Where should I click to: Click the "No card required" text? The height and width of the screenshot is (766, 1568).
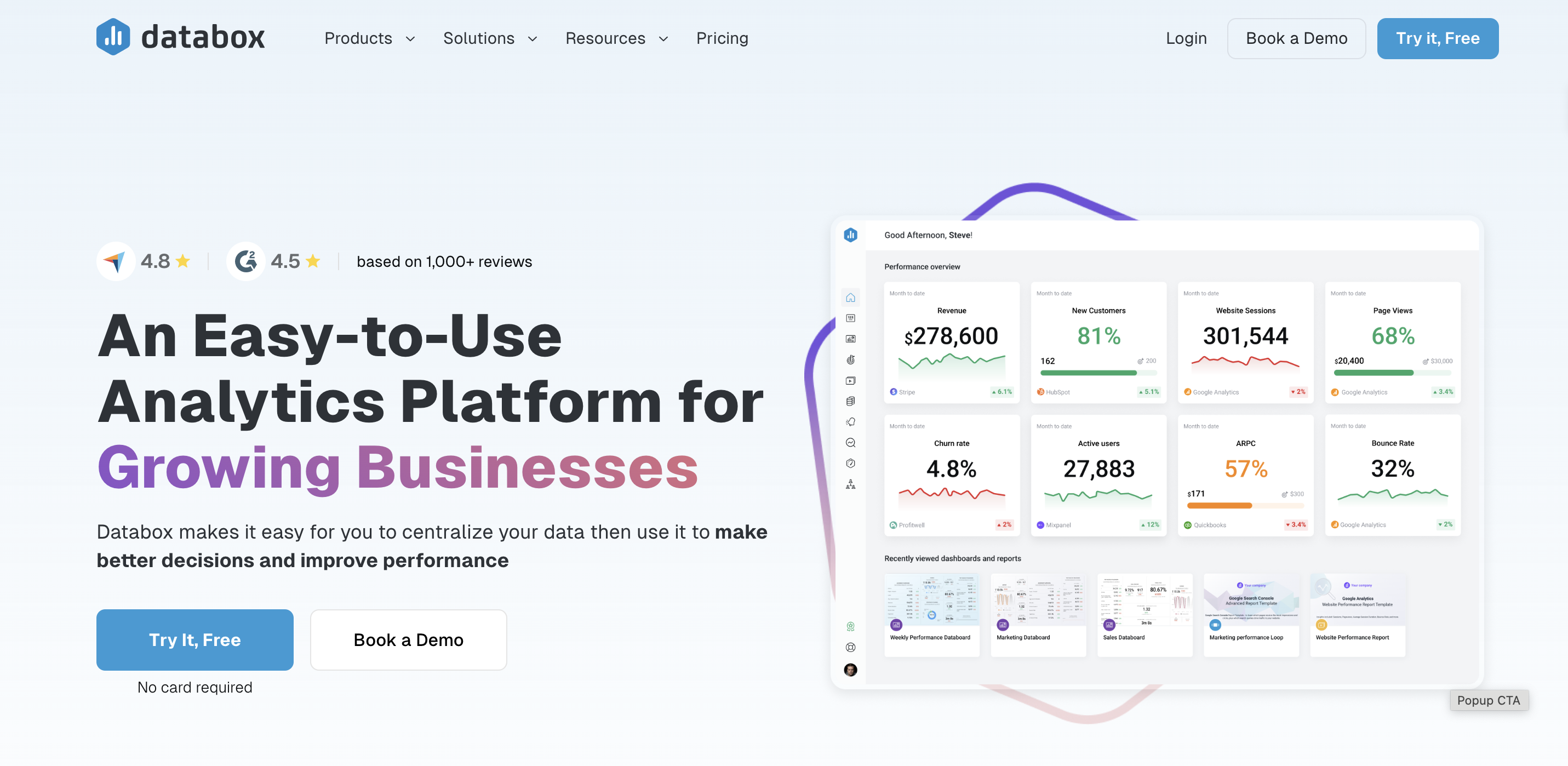[195, 687]
